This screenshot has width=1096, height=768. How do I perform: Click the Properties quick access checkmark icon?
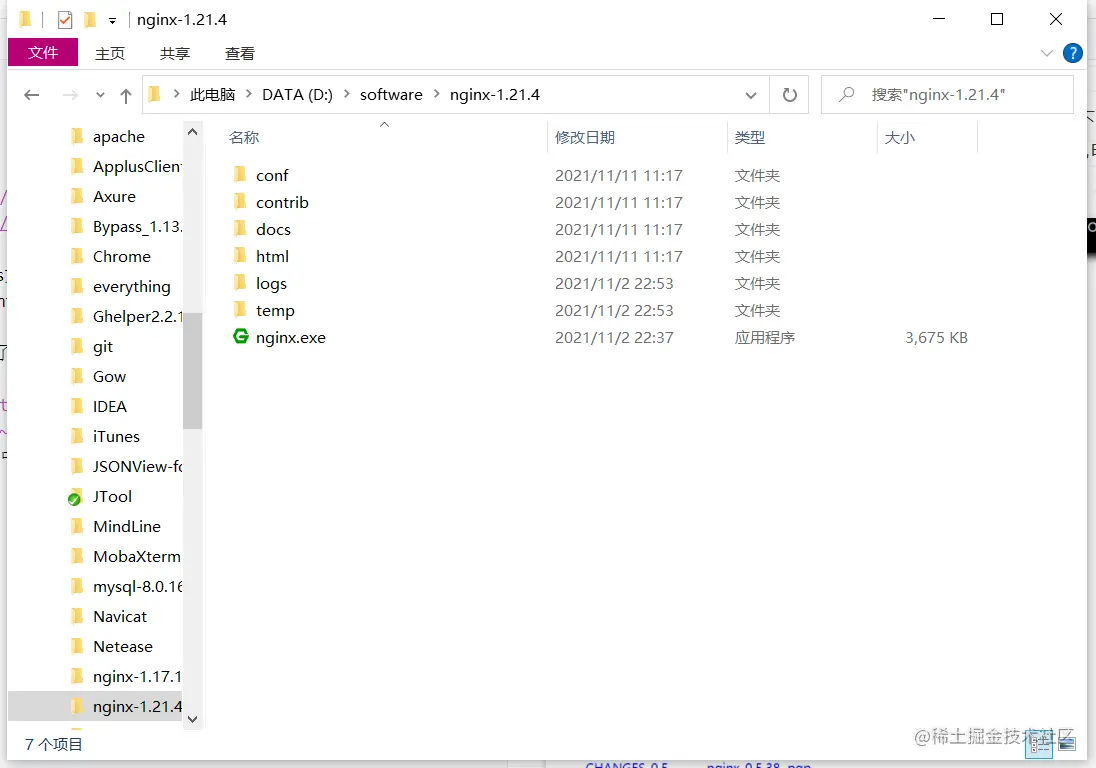pyautogui.click(x=65, y=20)
